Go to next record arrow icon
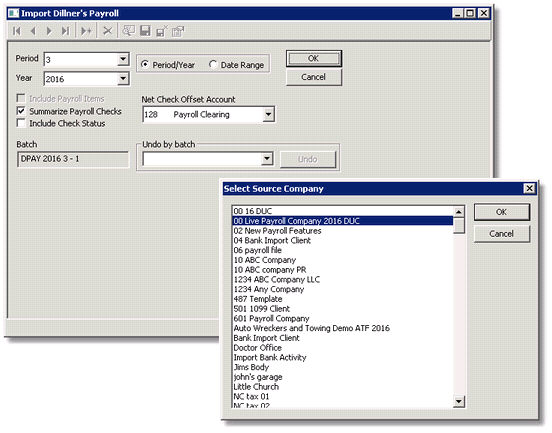 [x=49, y=31]
